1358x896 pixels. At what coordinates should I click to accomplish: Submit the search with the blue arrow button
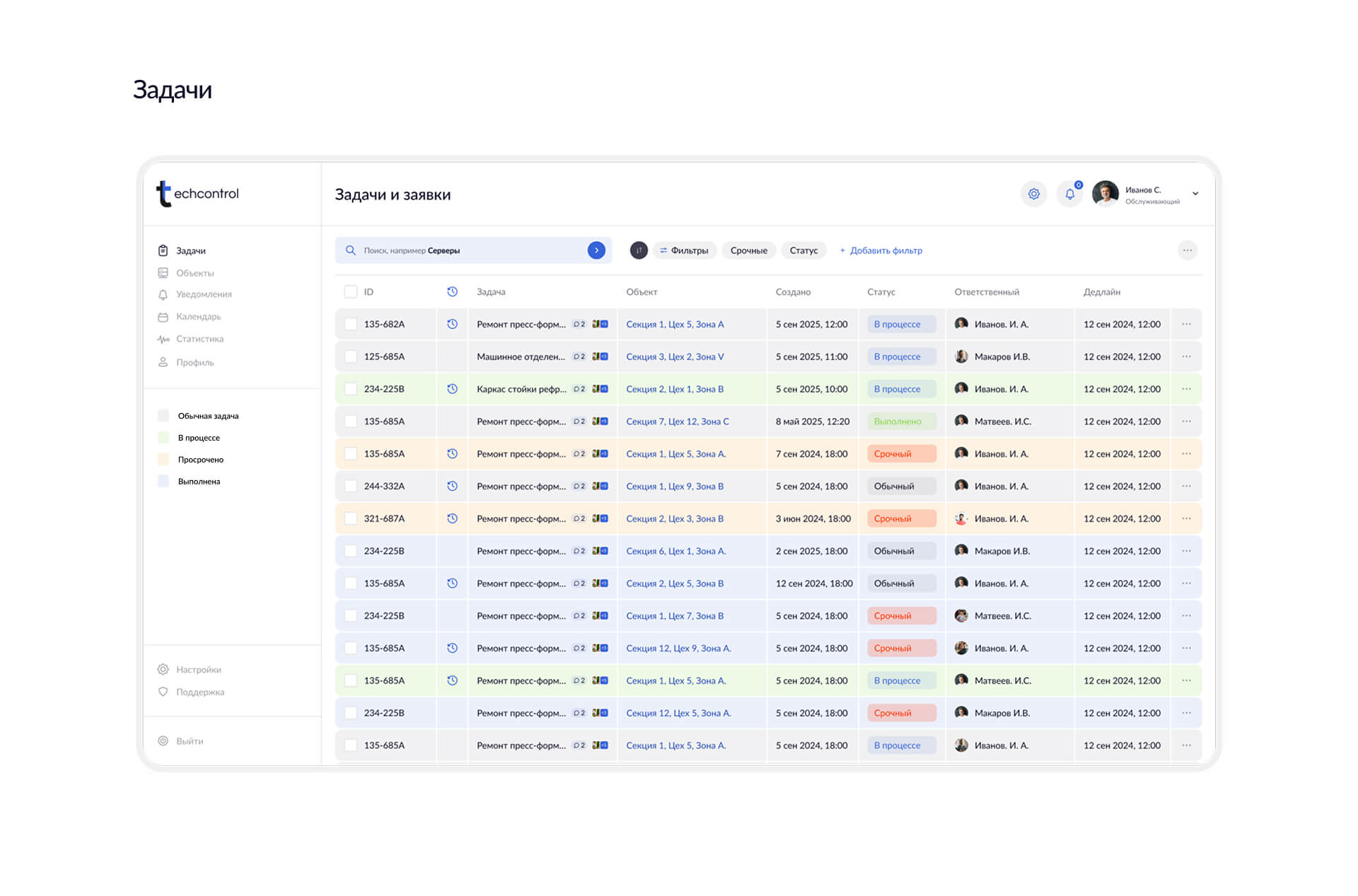click(x=596, y=250)
